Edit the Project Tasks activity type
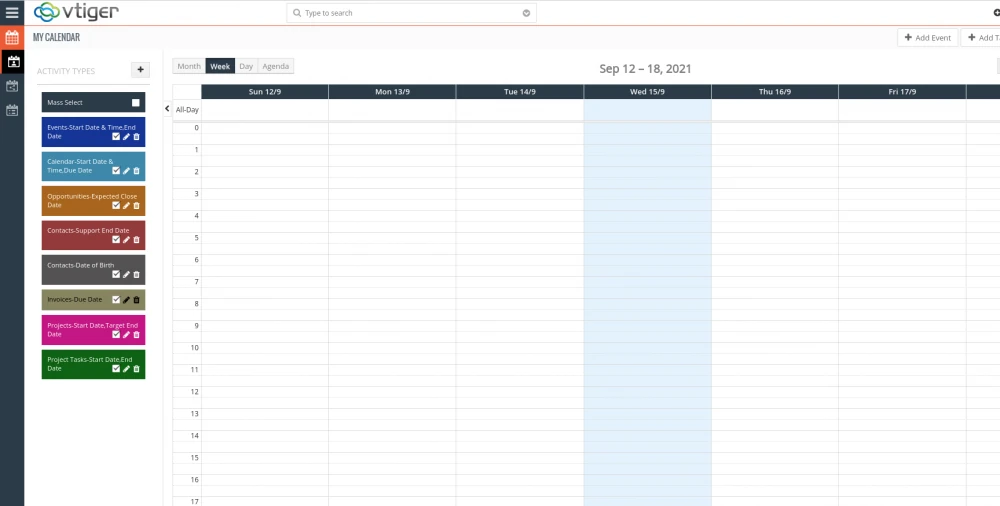 (126, 369)
